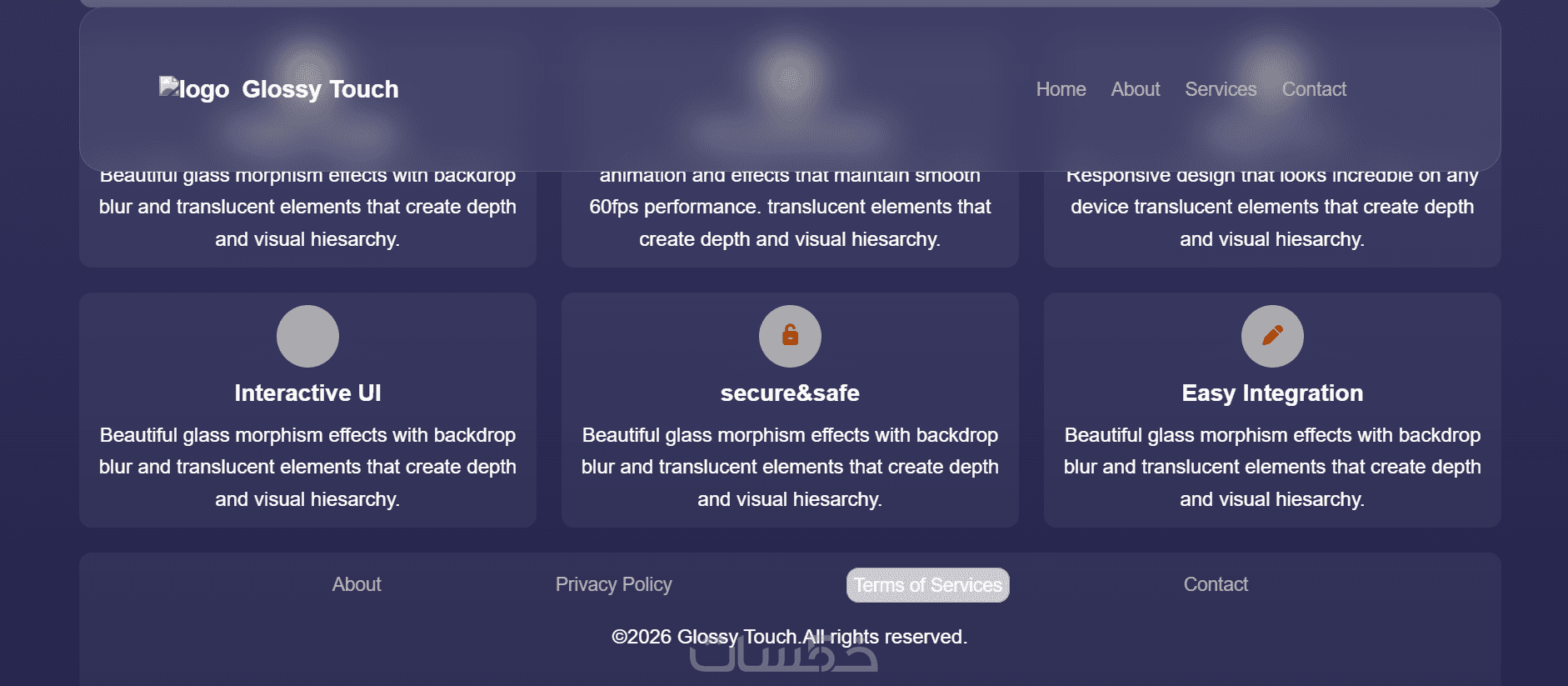Click the Interactive UI card heading
The height and width of the screenshot is (686, 1568).
point(307,393)
